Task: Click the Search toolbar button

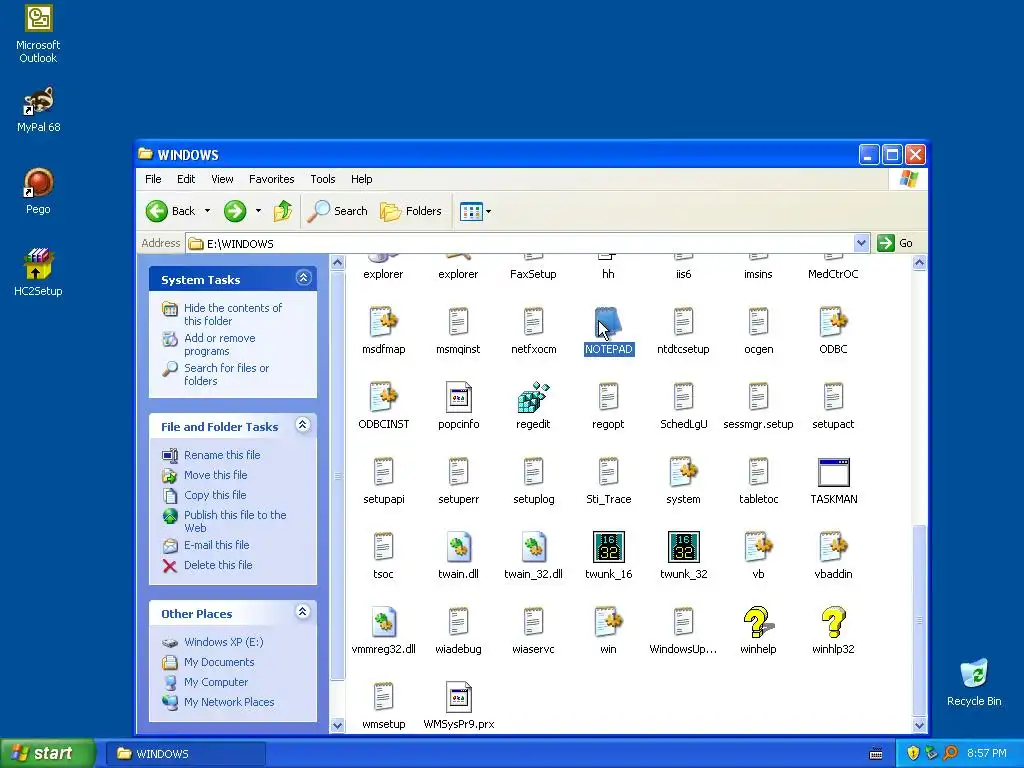Action: click(338, 211)
